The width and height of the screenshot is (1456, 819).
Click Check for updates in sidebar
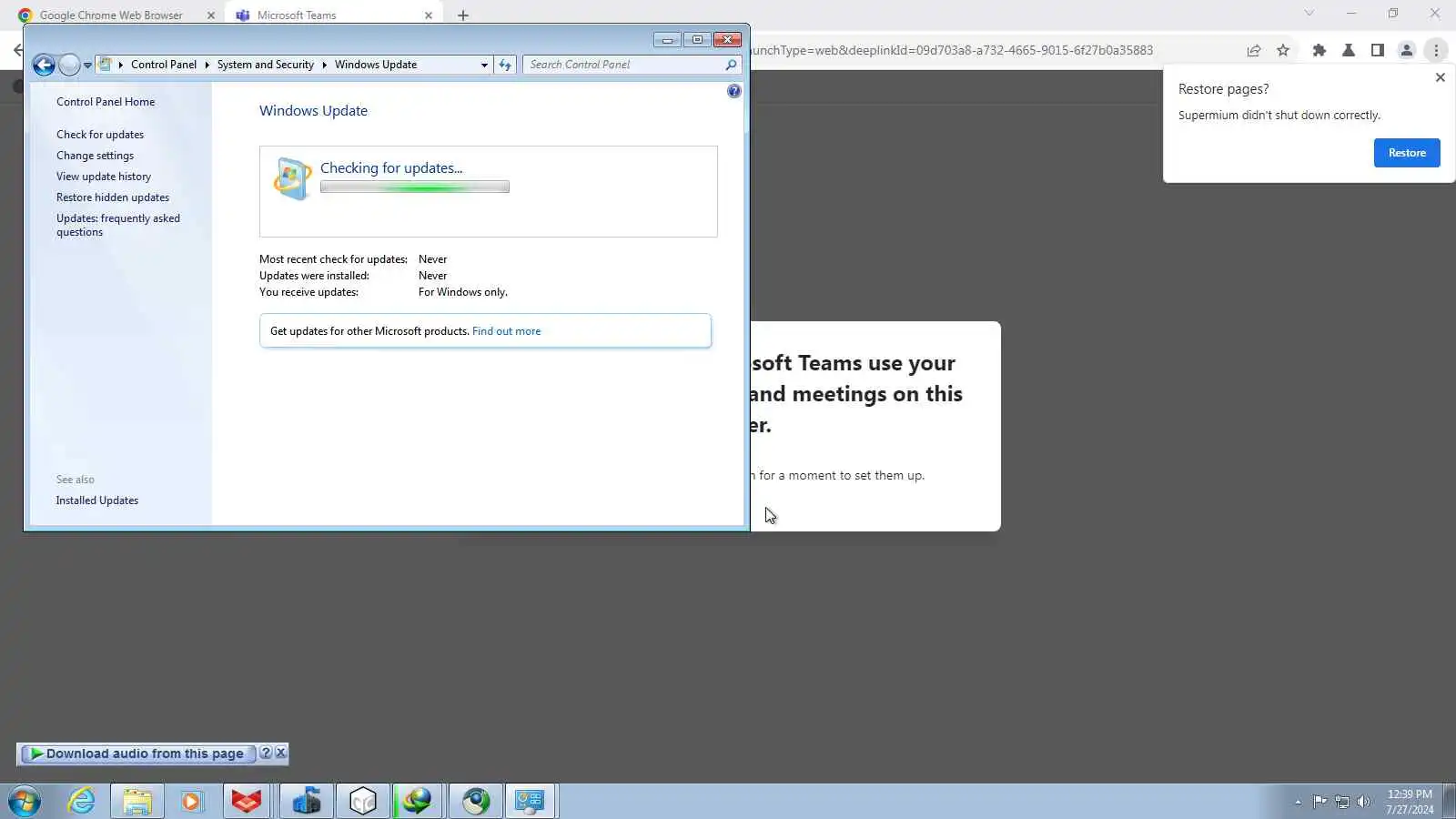click(100, 135)
